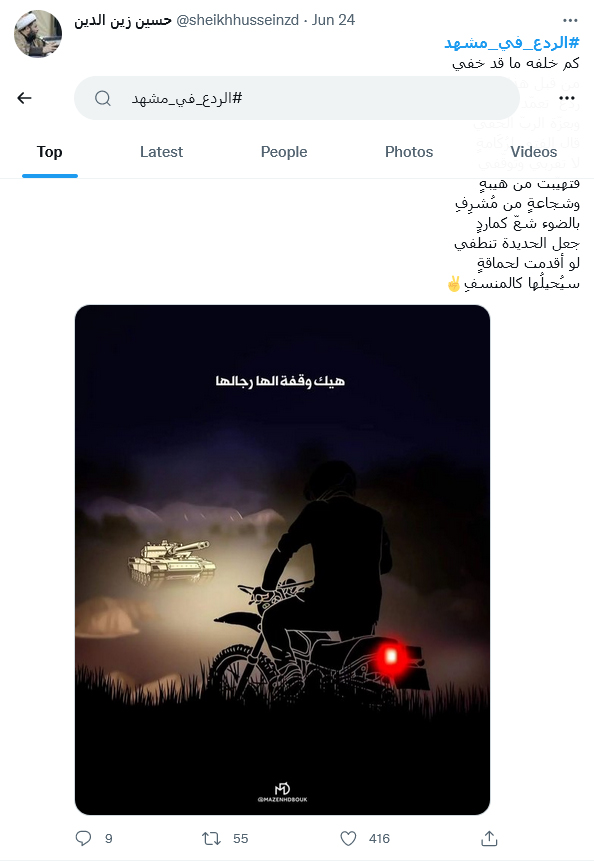
Task: Click the author's display name حسين زين الدين
Action: (123, 20)
